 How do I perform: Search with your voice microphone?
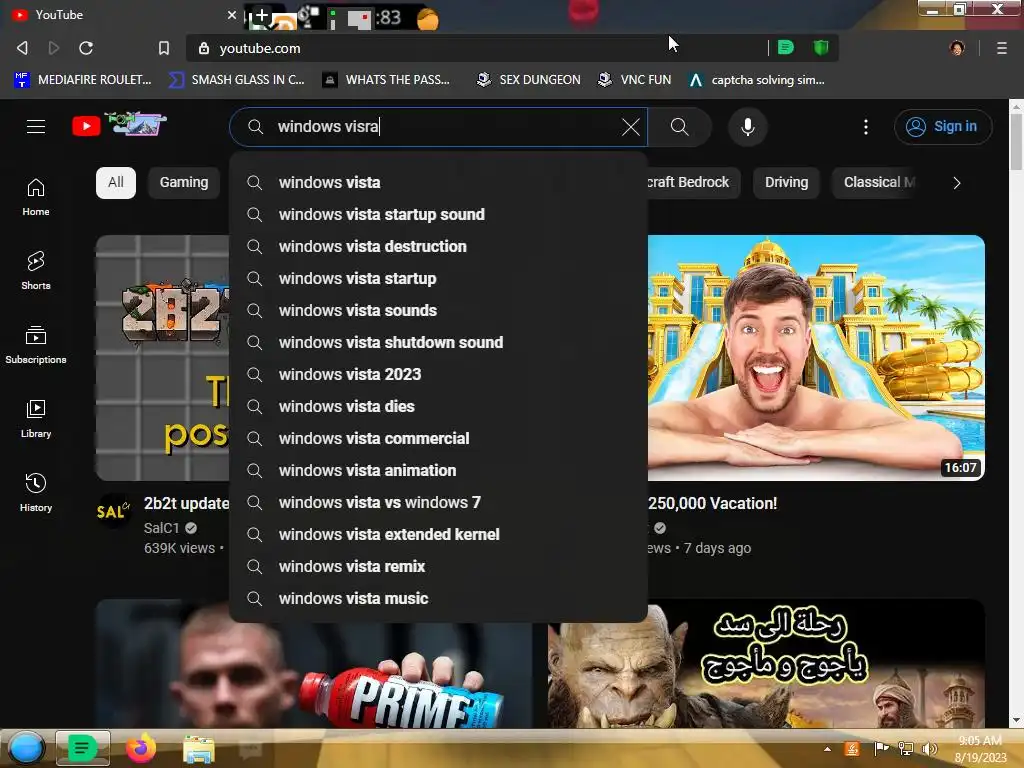(x=748, y=127)
